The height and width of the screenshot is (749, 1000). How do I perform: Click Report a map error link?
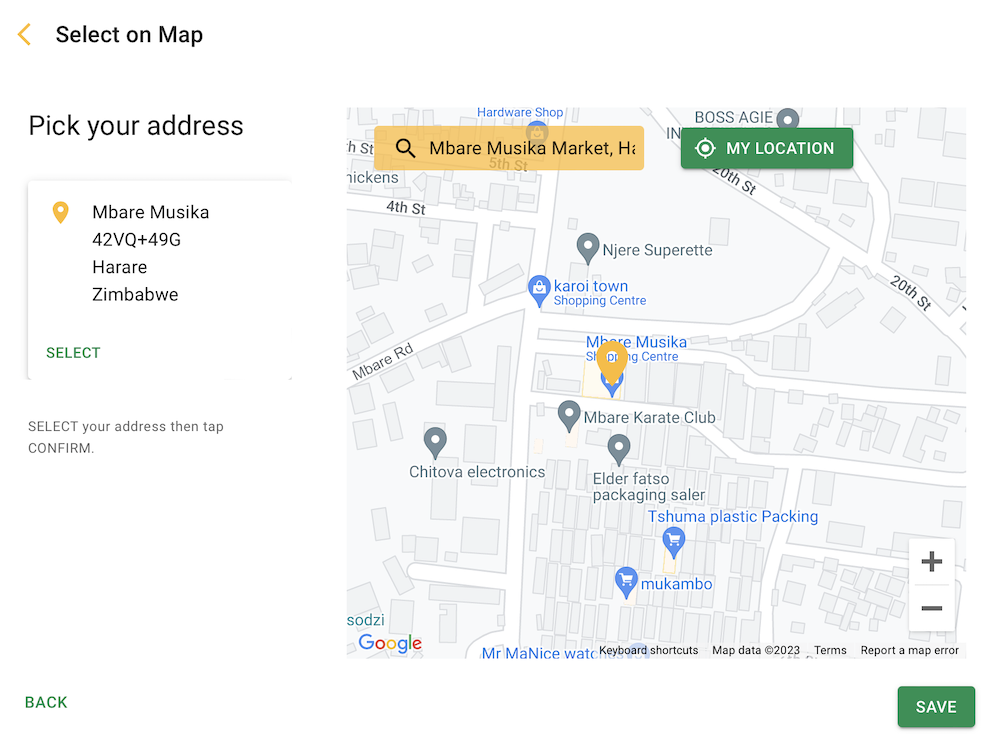point(909,650)
